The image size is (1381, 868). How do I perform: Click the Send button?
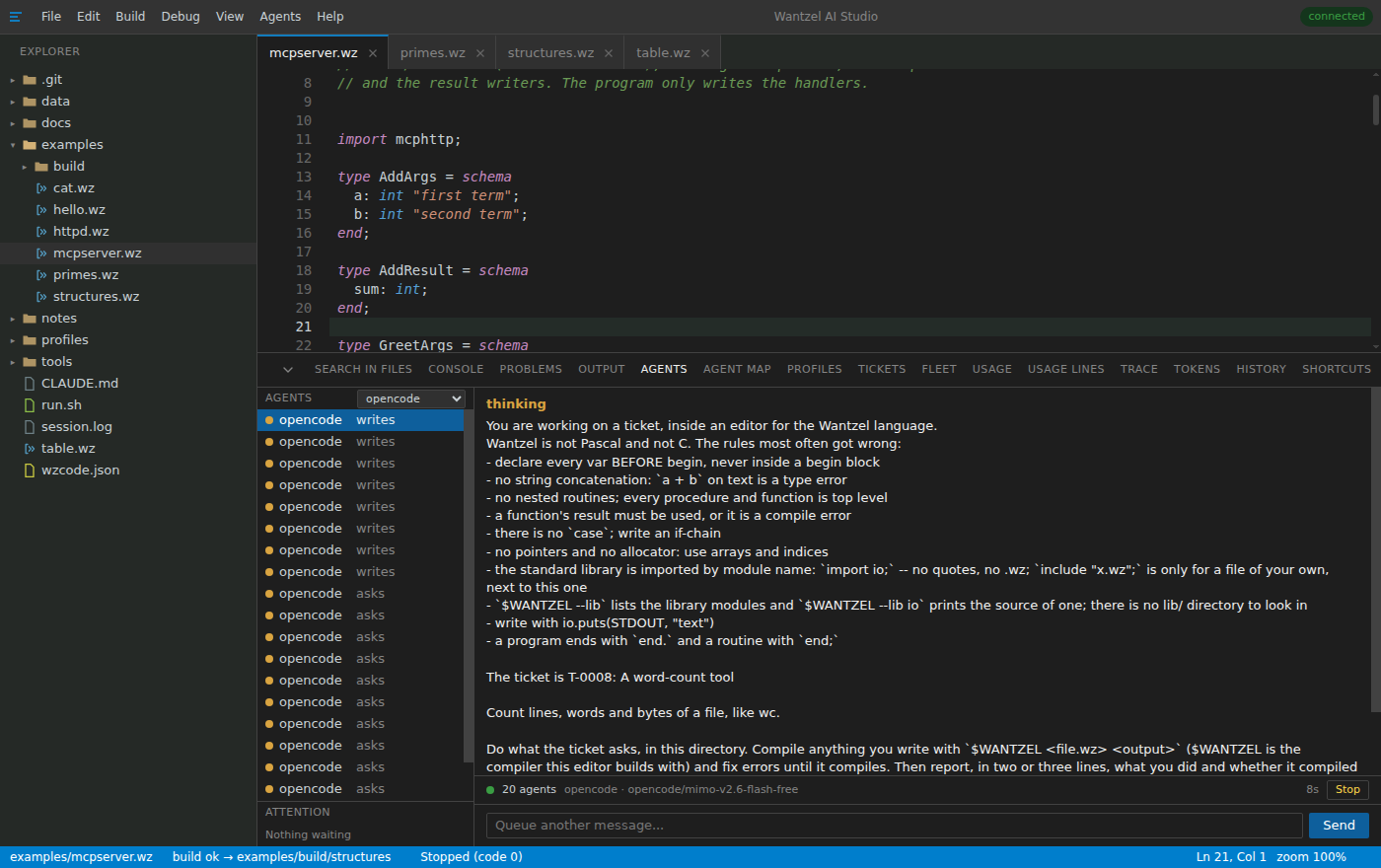(1339, 826)
